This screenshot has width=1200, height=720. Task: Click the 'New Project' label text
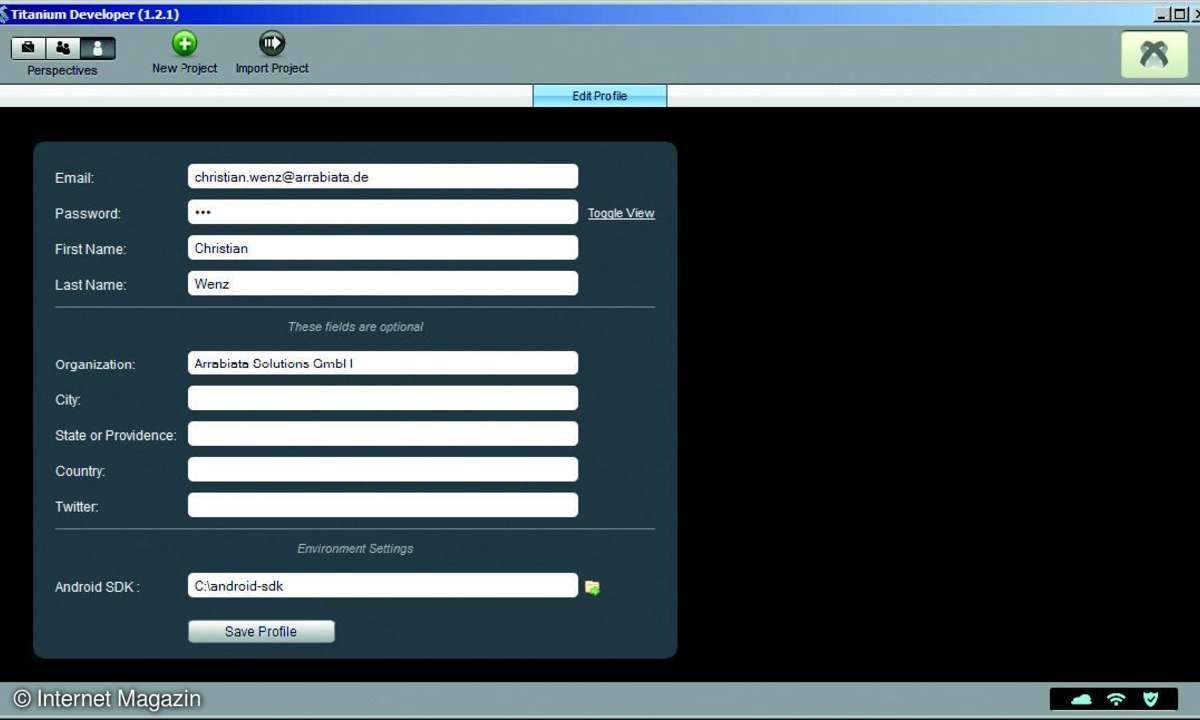coord(185,68)
